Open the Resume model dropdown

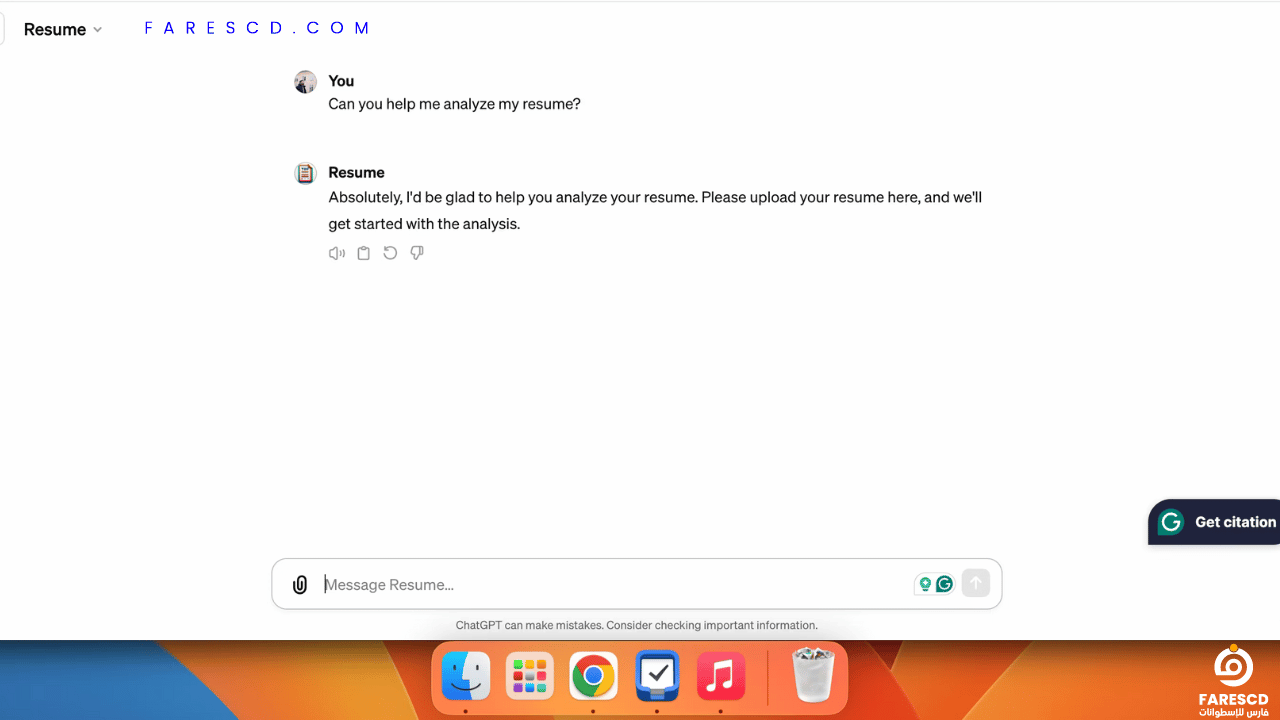click(x=62, y=29)
